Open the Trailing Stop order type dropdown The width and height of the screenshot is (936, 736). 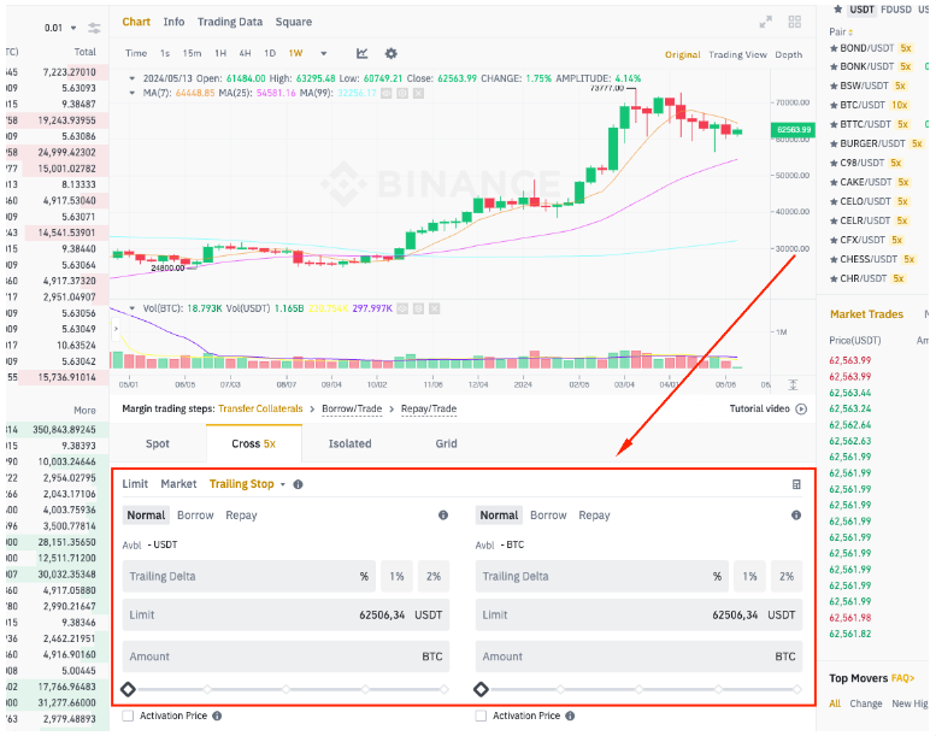[x=284, y=484]
